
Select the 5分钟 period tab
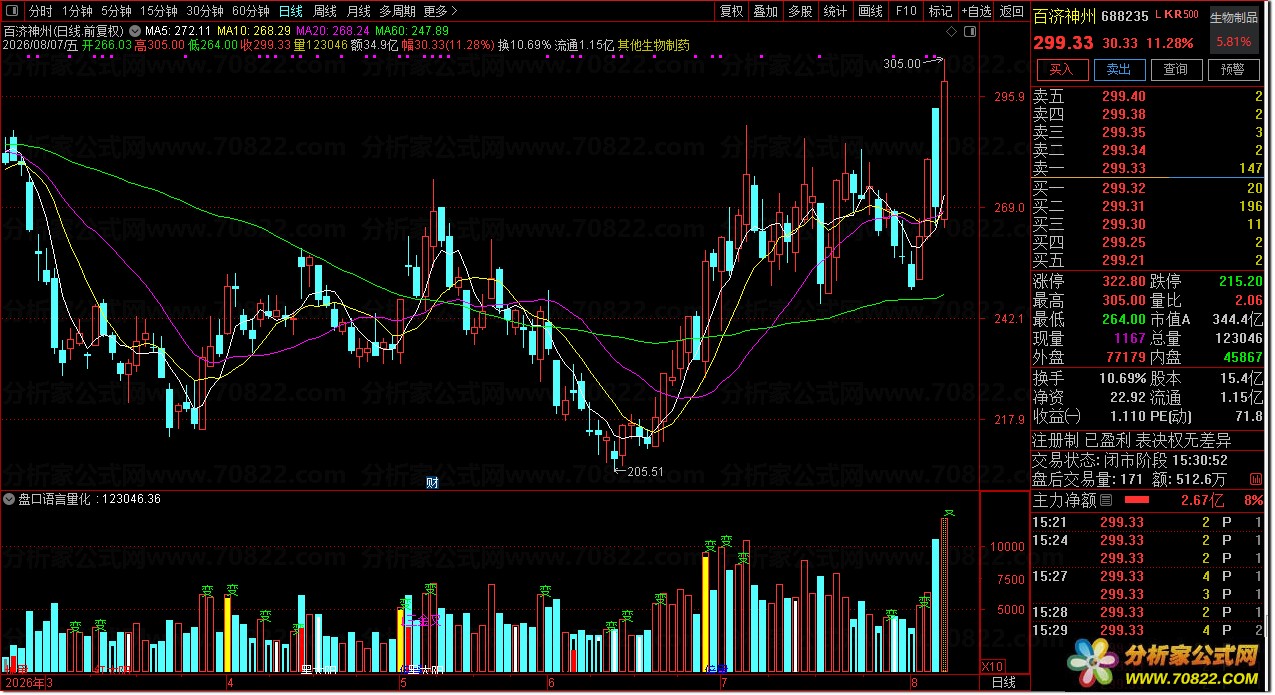click(x=116, y=11)
